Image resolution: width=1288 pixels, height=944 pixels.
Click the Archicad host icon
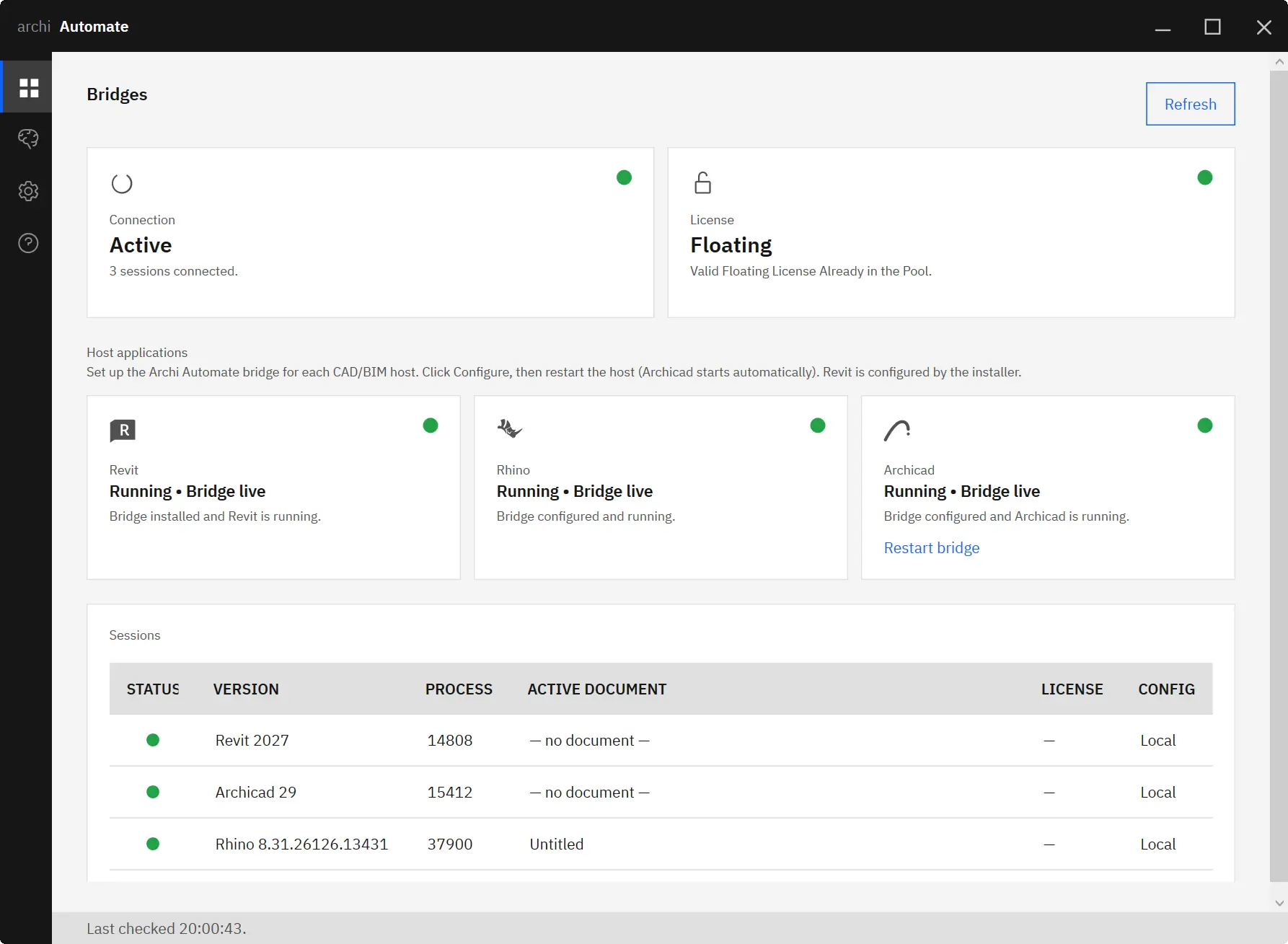897,431
